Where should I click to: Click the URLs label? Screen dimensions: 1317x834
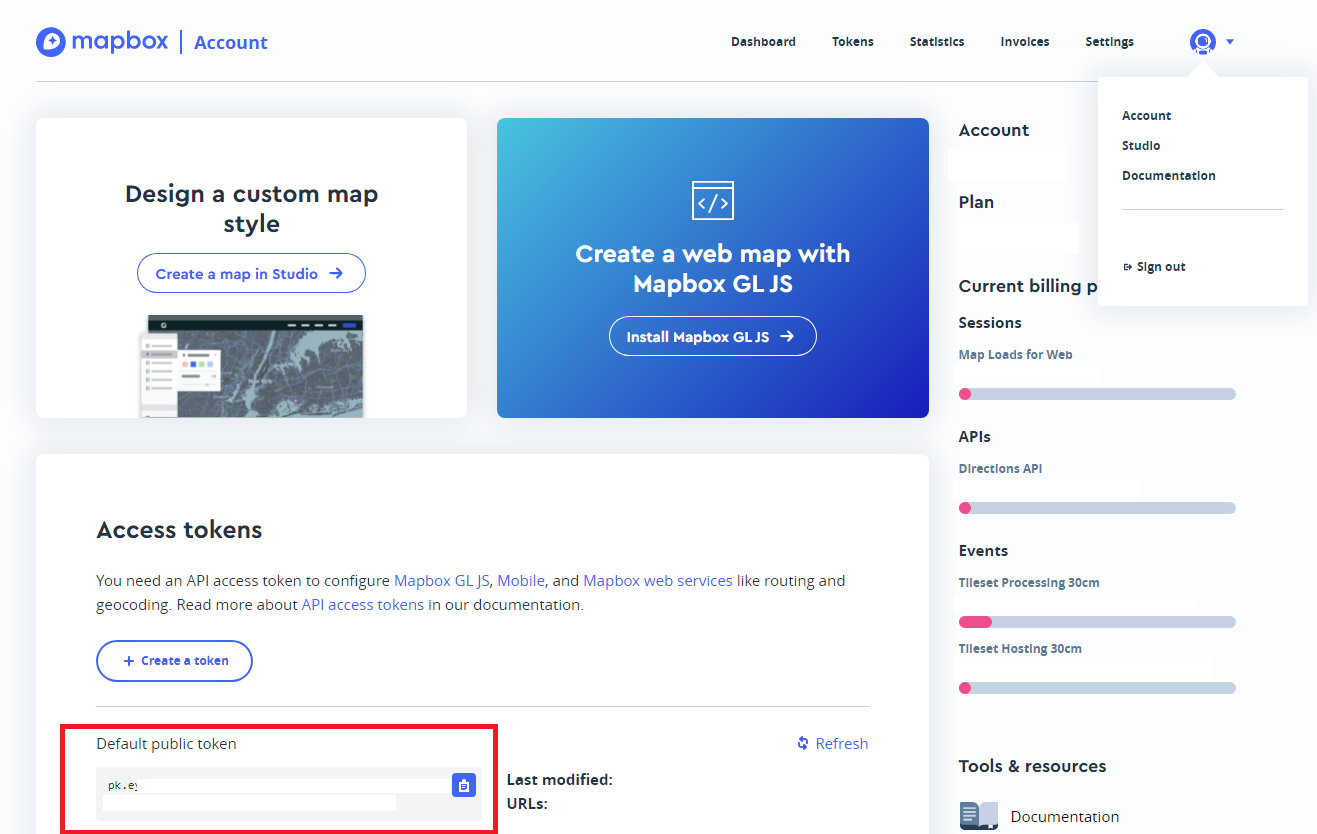527,803
